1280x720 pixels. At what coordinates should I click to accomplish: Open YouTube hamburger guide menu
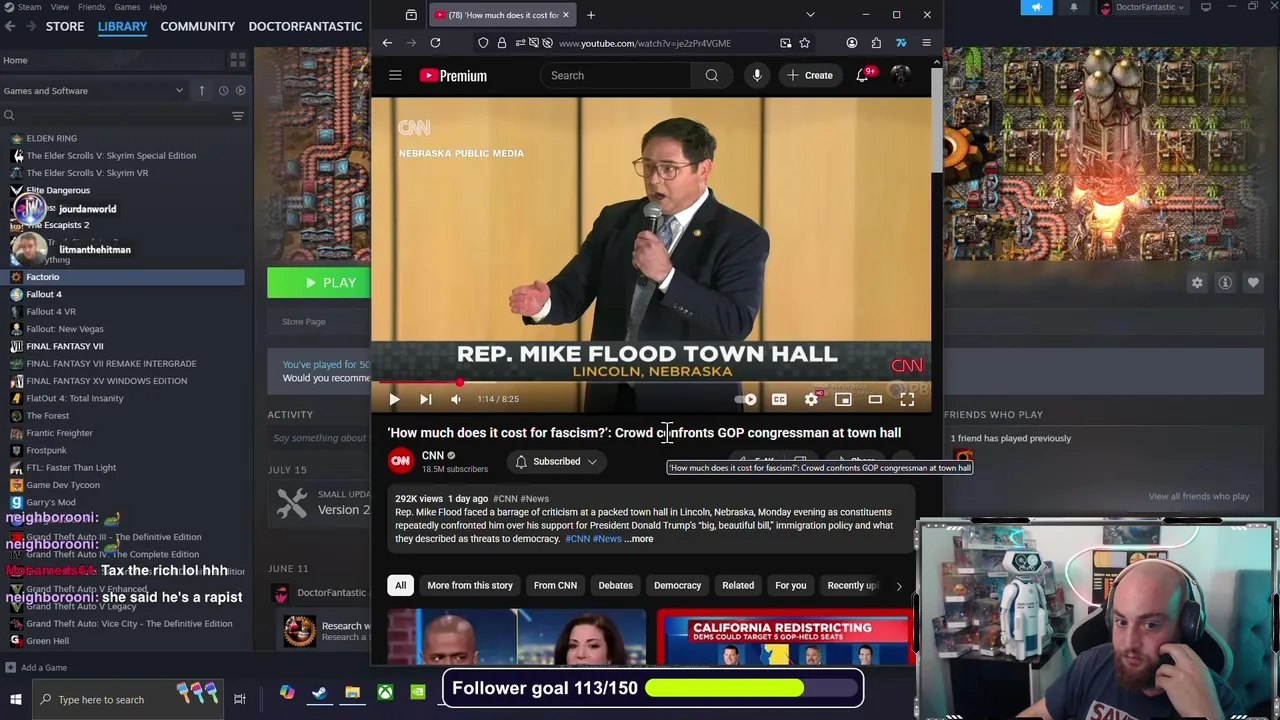(x=395, y=75)
